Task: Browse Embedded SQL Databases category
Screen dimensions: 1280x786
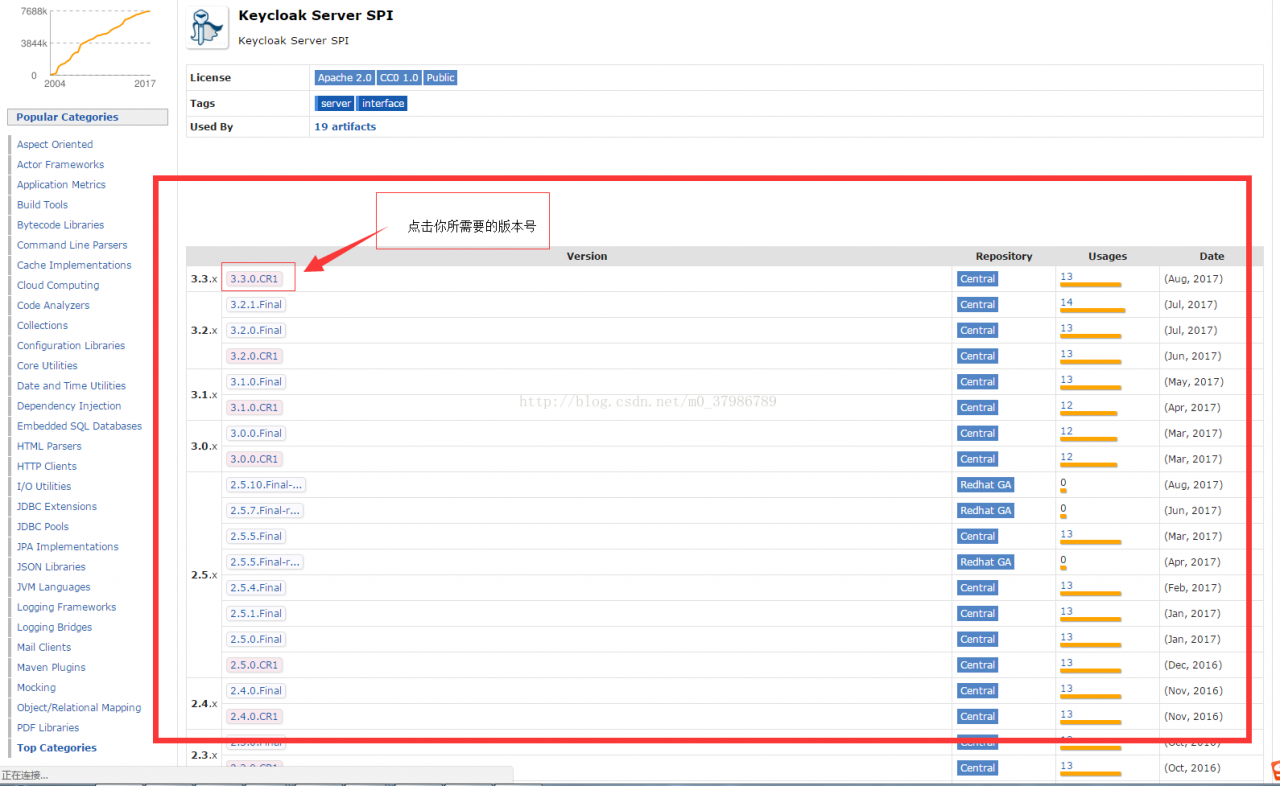Action: (79, 426)
